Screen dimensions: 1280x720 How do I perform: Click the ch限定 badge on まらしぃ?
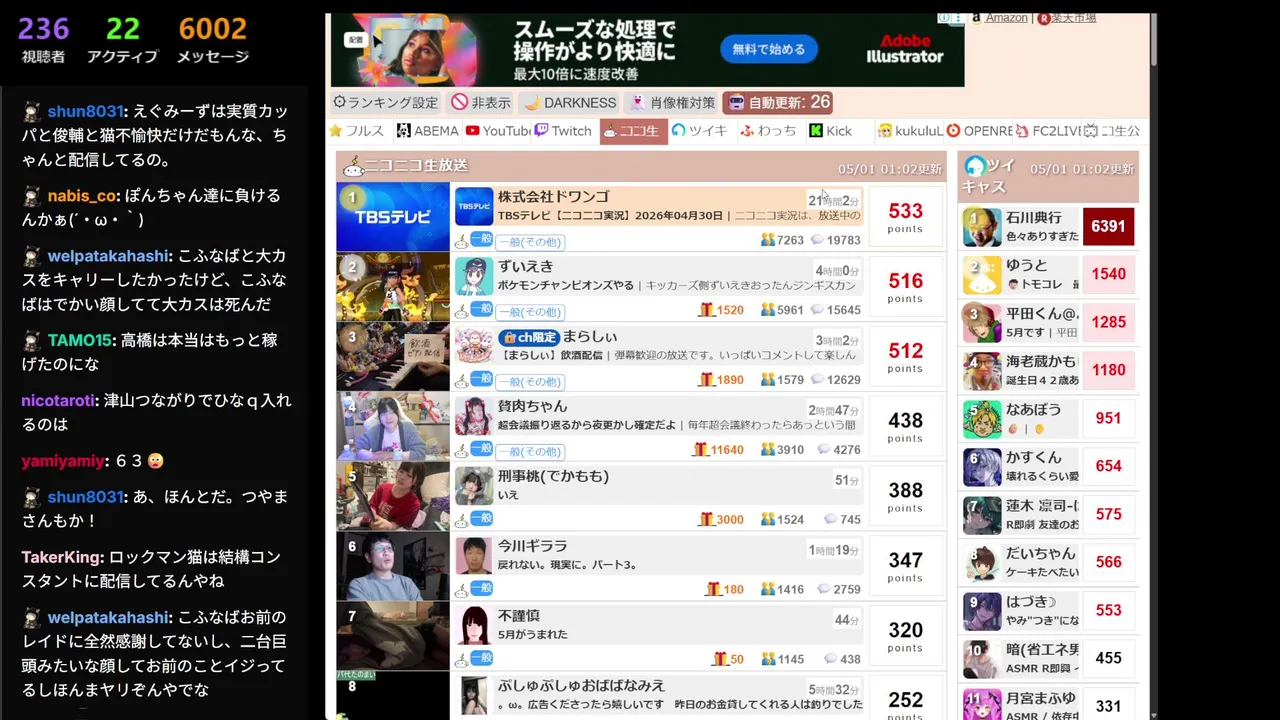pyautogui.click(x=528, y=337)
